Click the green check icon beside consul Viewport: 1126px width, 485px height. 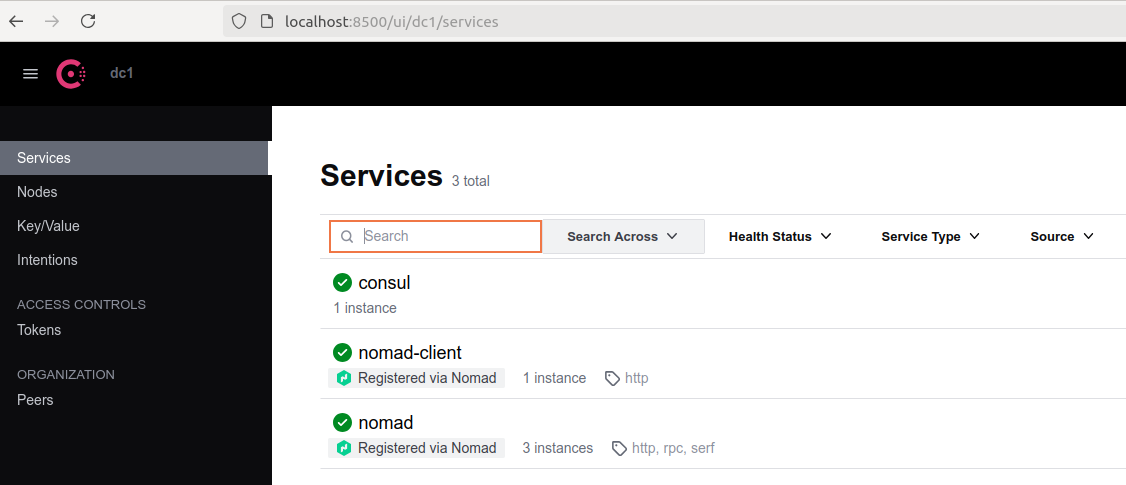(343, 283)
